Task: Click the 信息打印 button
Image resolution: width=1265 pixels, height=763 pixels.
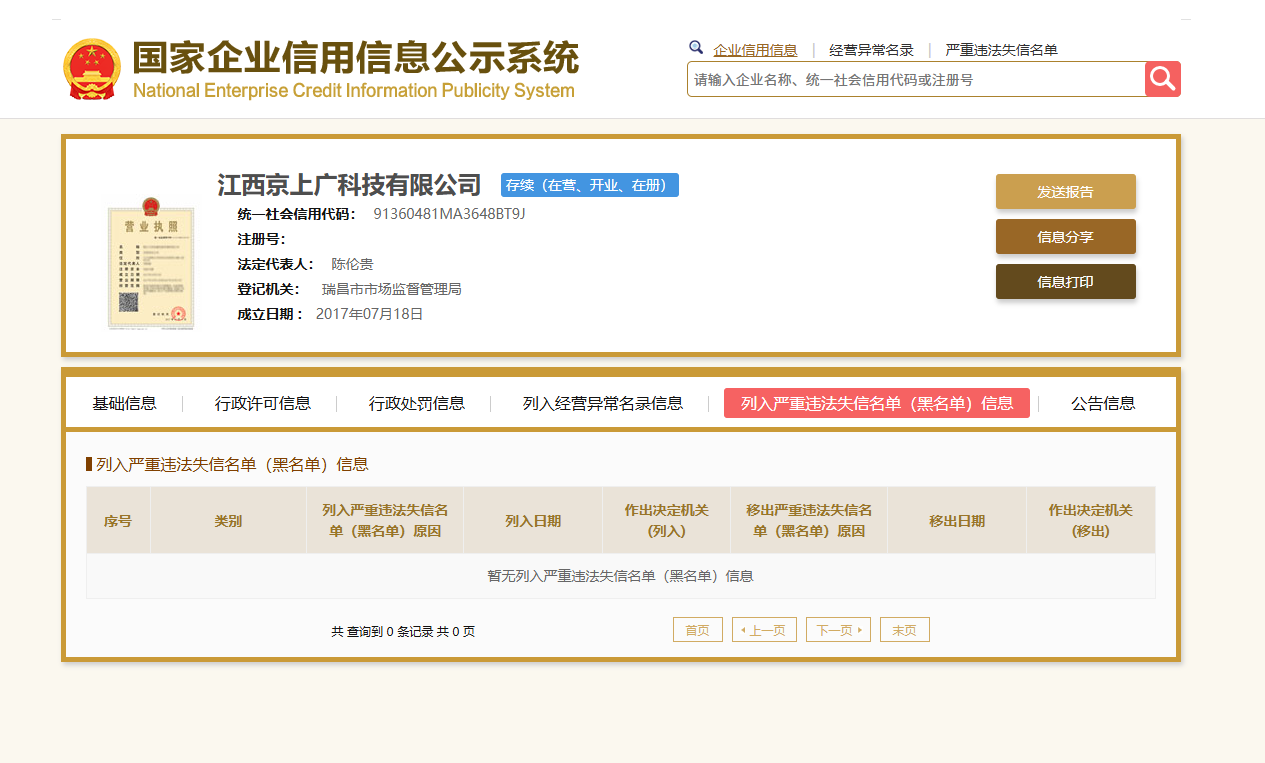Action: point(1066,282)
